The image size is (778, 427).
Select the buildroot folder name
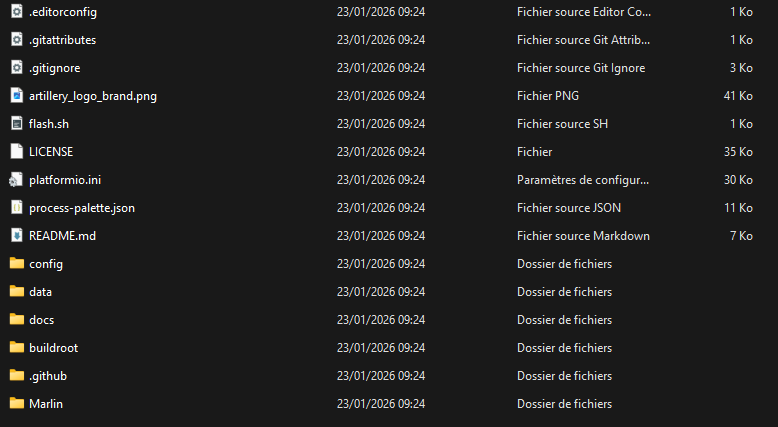54,348
